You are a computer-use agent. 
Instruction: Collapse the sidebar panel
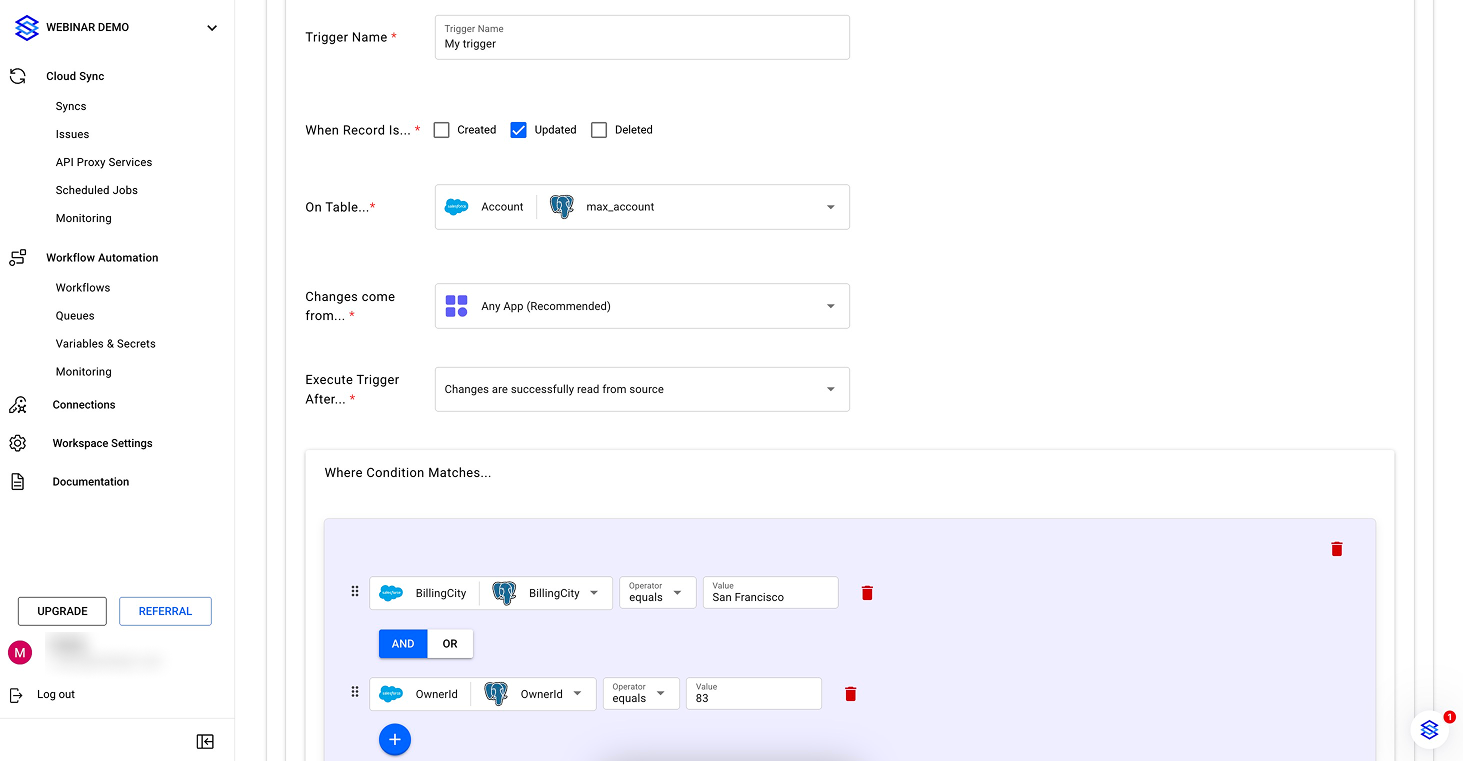click(x=205, y=741)
